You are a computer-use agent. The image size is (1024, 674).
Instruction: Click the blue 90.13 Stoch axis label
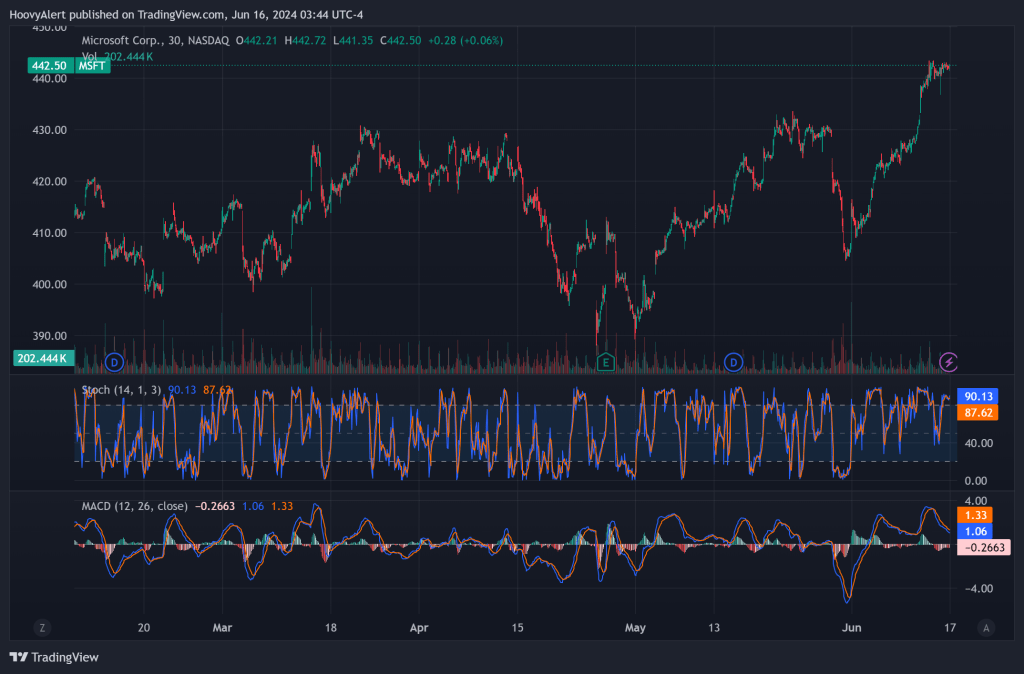[977, 396]
